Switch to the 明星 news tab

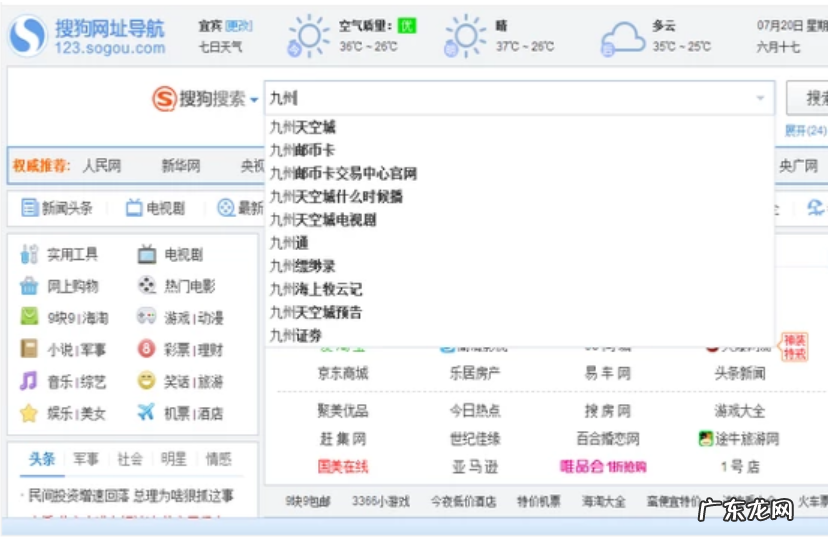(174, 459)
